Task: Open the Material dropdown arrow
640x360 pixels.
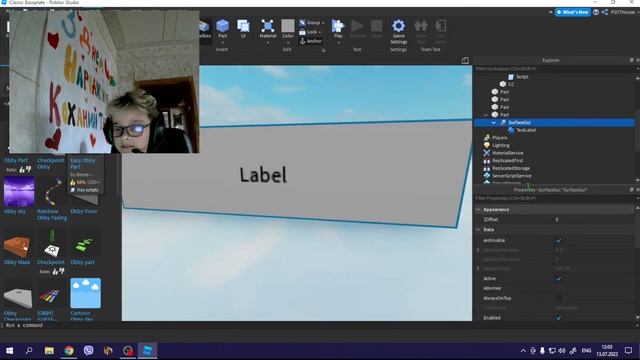Action: [x=268, y=42]
